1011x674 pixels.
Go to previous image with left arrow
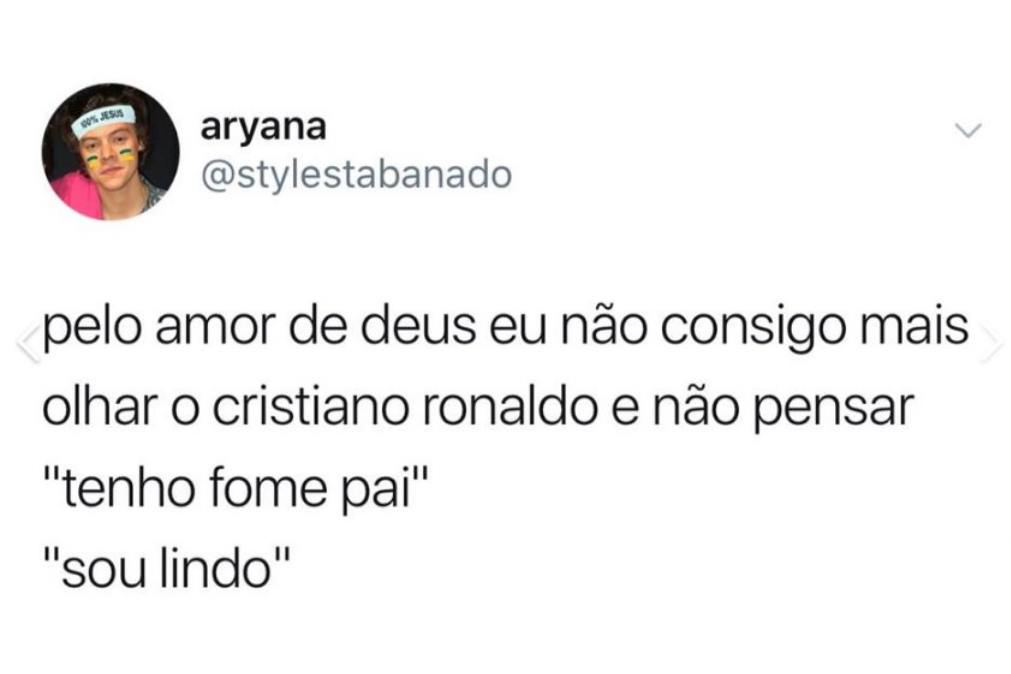[28, 342]
